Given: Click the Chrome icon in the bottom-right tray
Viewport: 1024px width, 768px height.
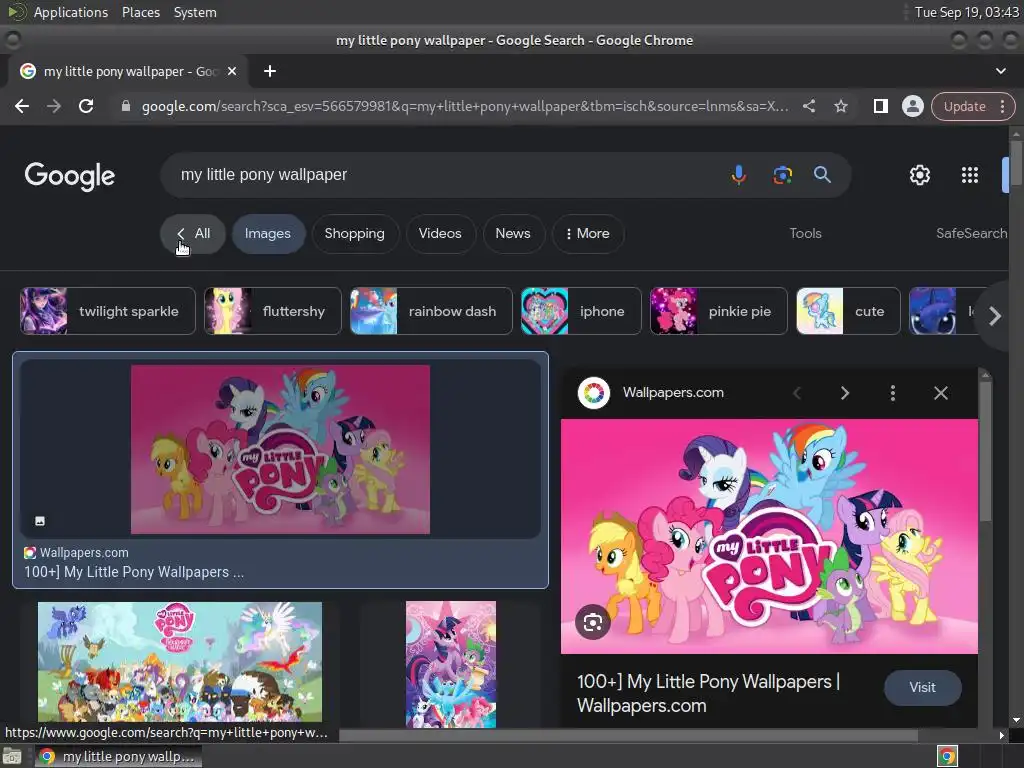Looking at the screenshot, I should tap(947, 756).
